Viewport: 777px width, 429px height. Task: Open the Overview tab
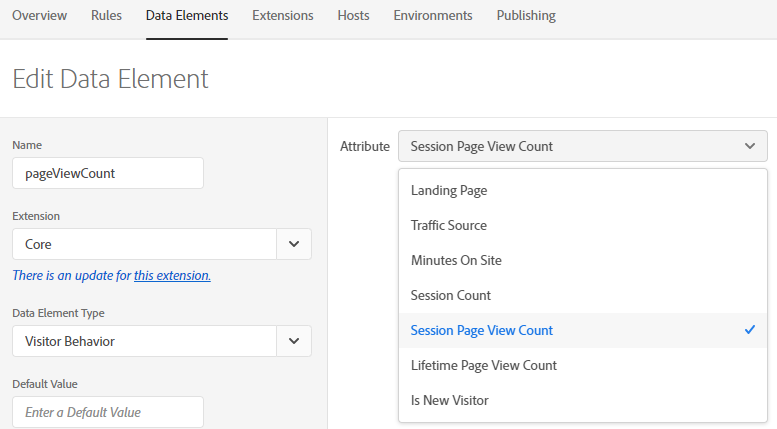point(39,16)
